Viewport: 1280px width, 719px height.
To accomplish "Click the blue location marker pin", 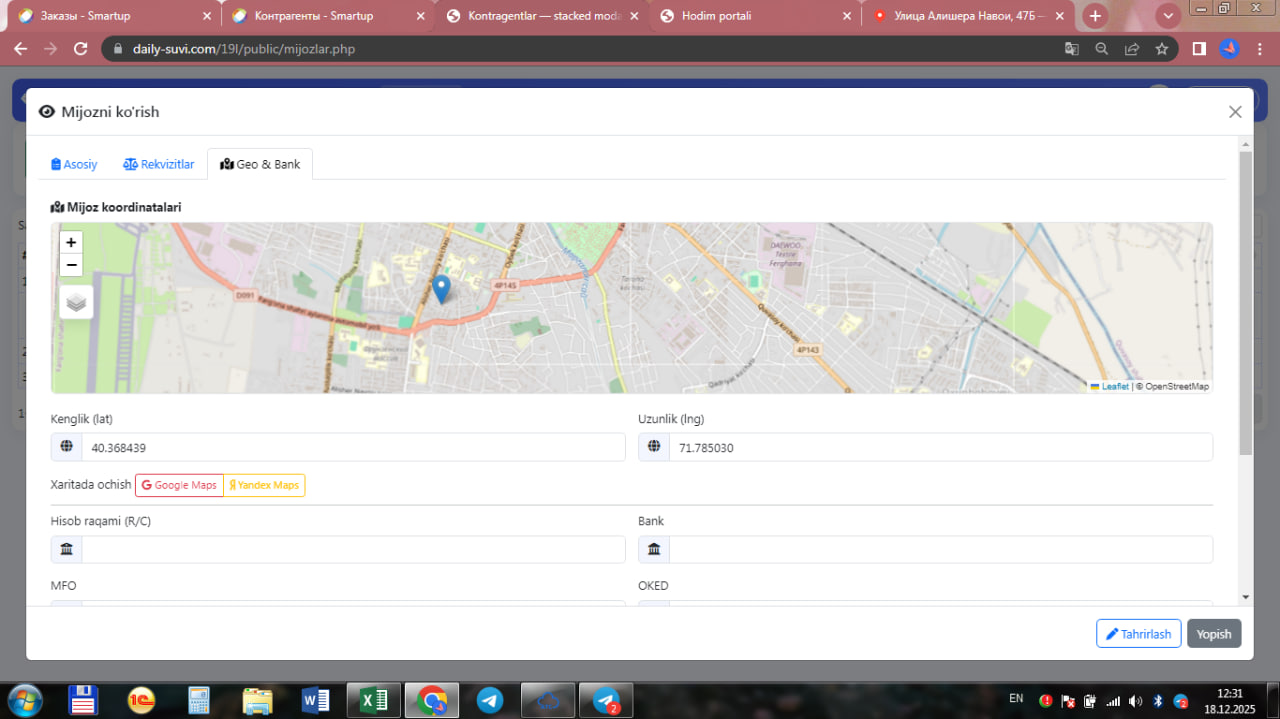I will [x=441, y=289].
